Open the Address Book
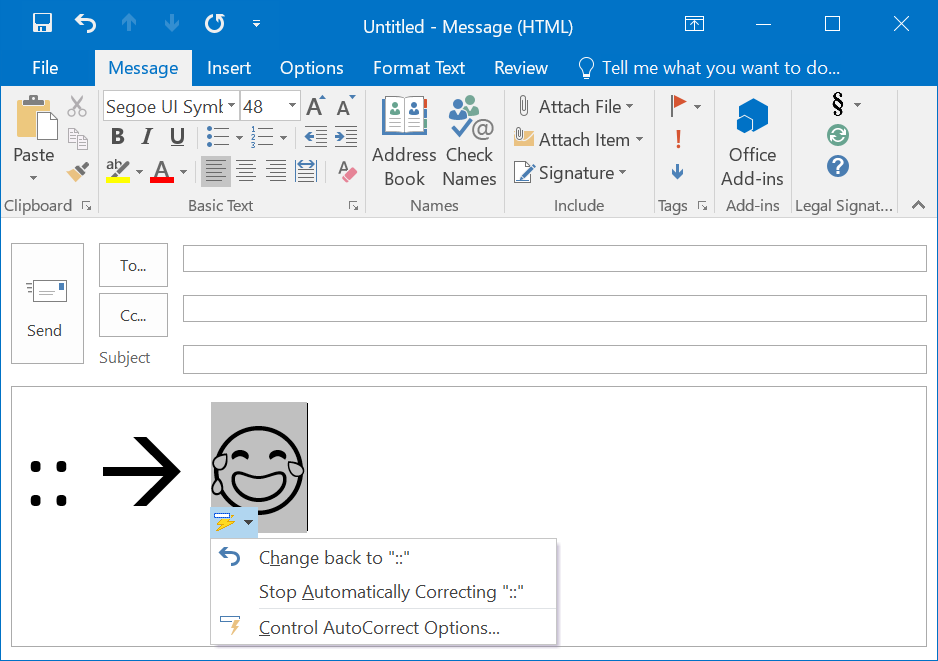Viewport: 938px width, 661px height. point(404,142)
